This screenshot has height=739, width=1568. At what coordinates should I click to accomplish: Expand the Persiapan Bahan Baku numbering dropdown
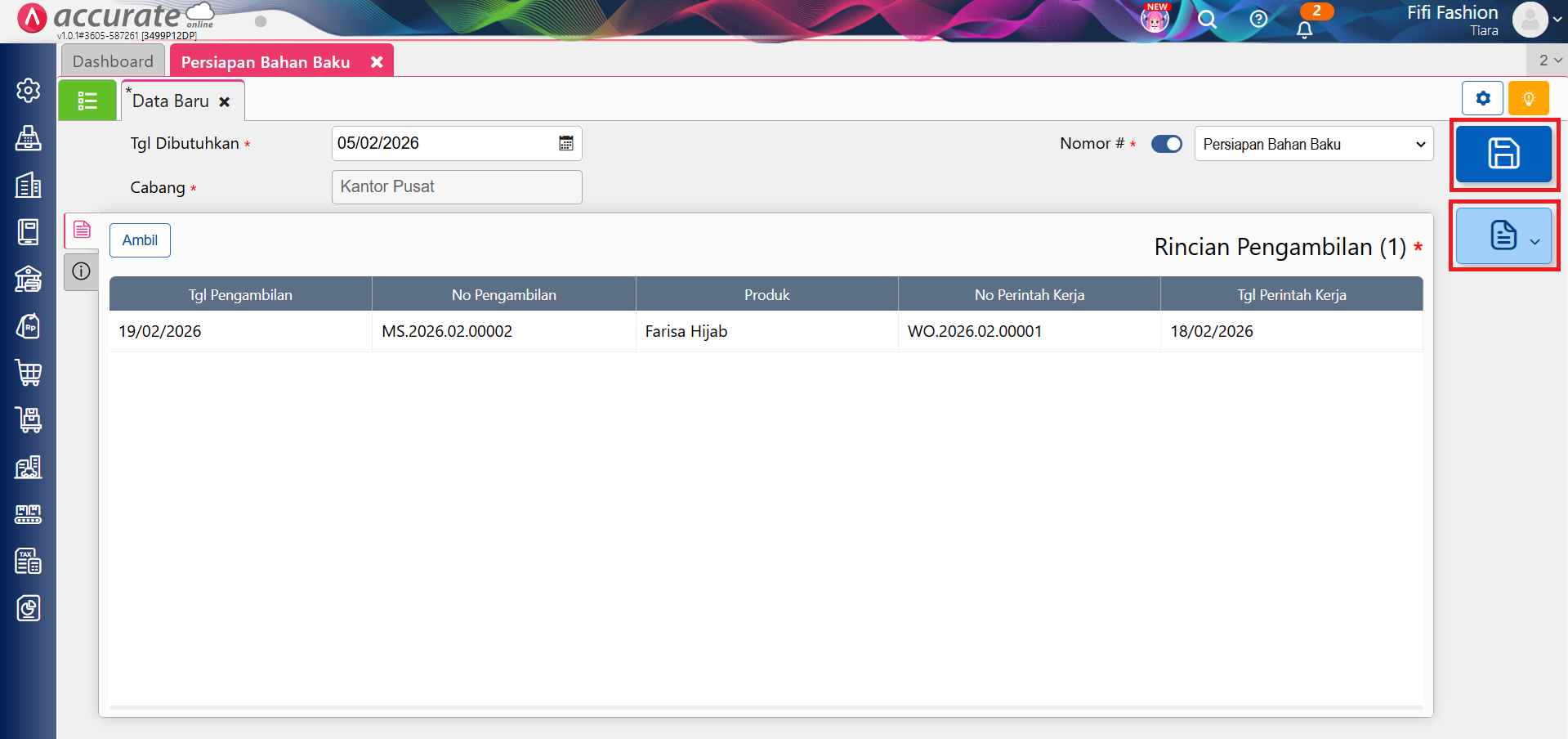1313,144
